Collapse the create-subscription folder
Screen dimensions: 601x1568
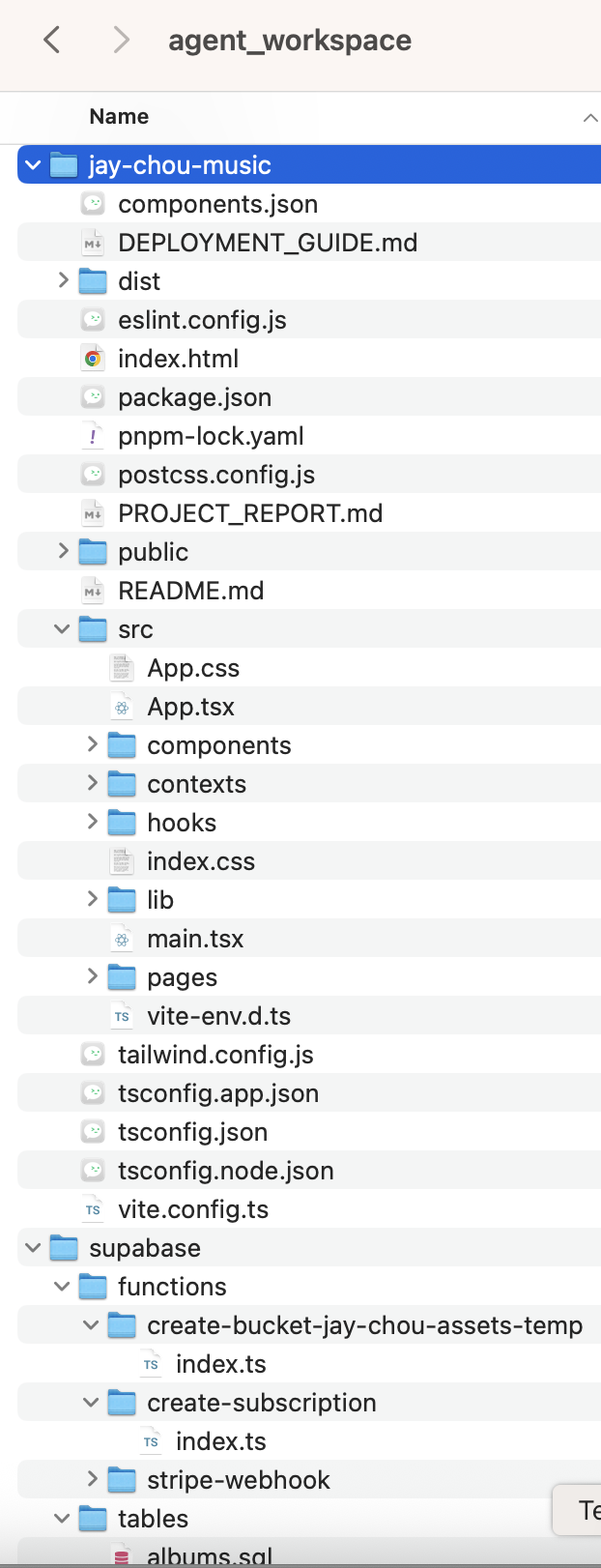tap(91, 1403)
